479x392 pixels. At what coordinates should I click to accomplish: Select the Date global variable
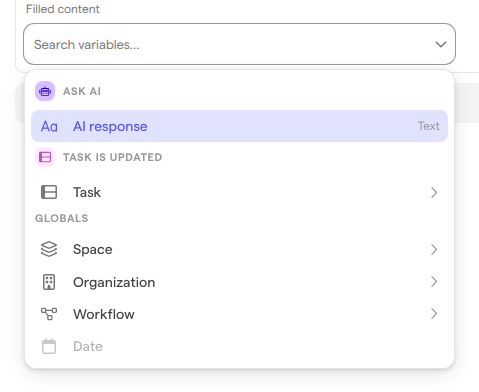239,346
